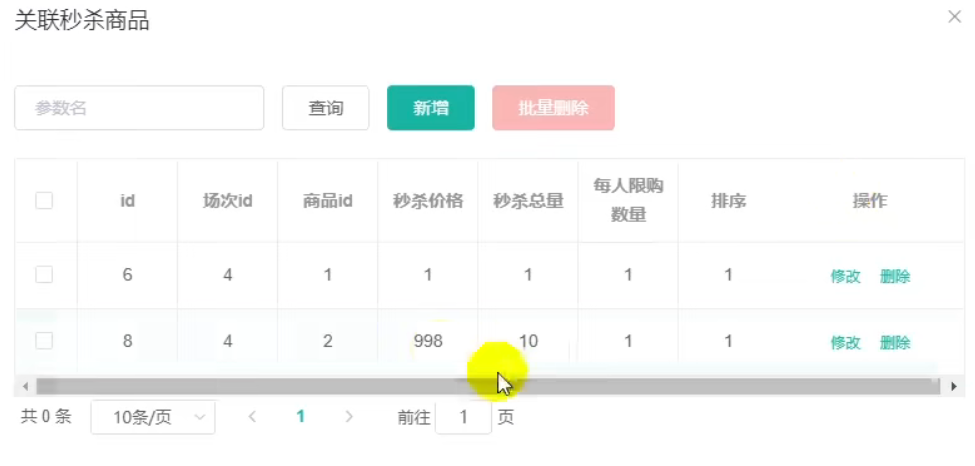The image size is (975, 466).
Task: Click horizontal scrollbar left arrow
Action: coord(24,386)
